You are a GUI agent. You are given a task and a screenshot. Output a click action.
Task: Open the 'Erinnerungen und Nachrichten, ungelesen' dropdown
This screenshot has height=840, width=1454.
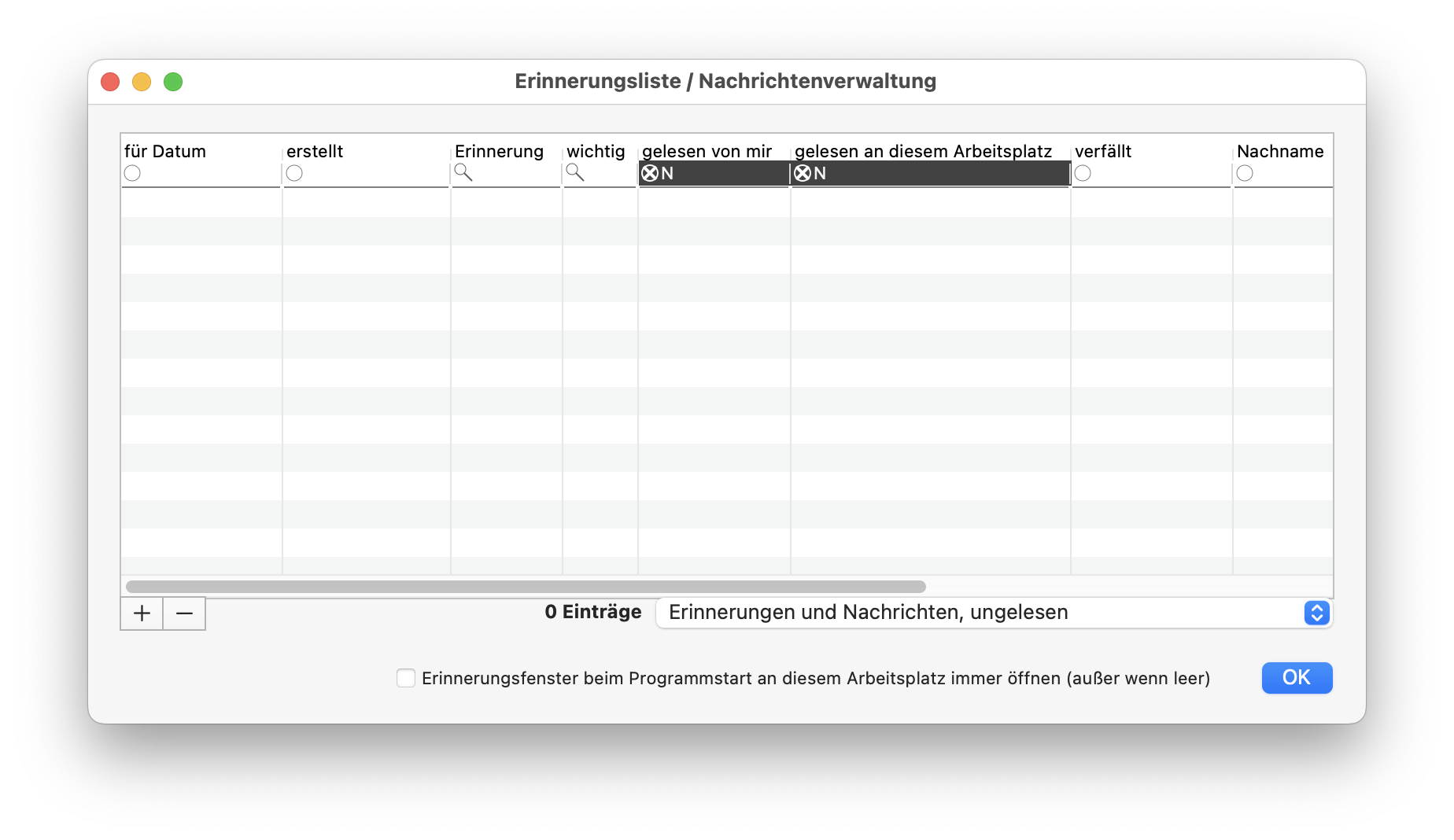click(994, 613)
